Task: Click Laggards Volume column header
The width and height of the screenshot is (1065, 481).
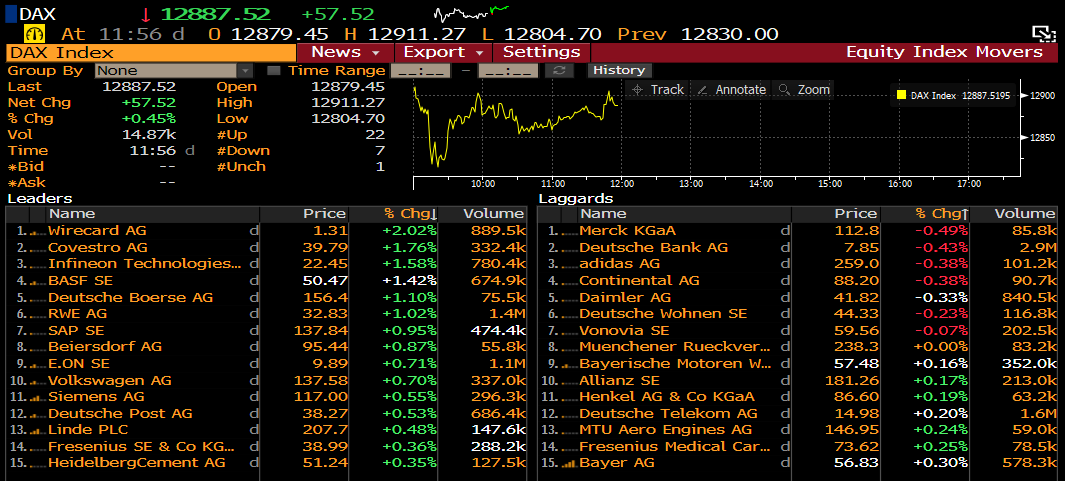Action: pos(1015,214)
